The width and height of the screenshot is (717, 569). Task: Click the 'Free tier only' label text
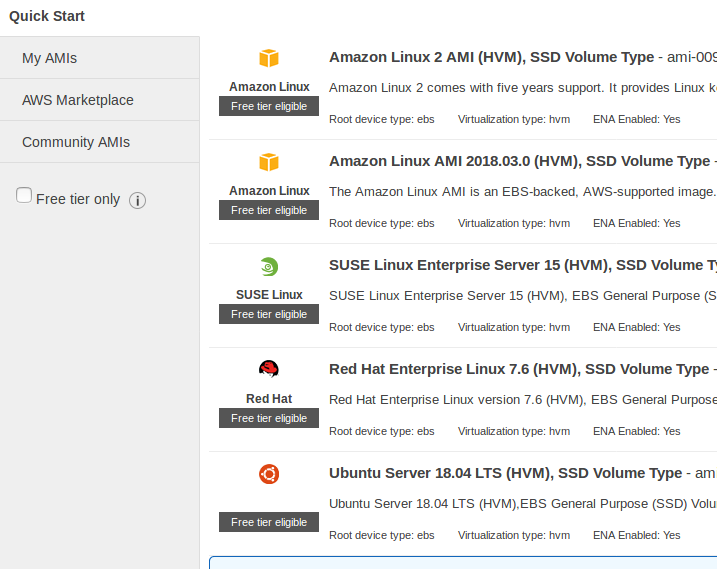tap(78, 199)
